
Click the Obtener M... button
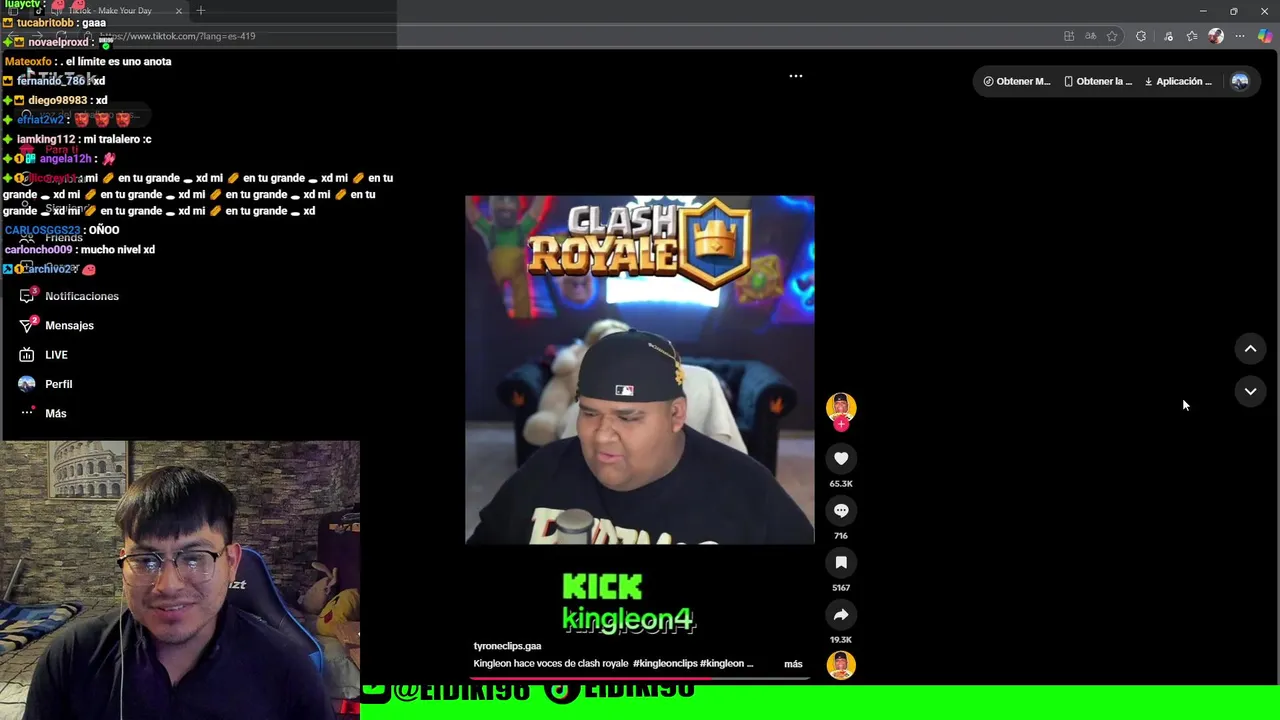[1017, 82]
